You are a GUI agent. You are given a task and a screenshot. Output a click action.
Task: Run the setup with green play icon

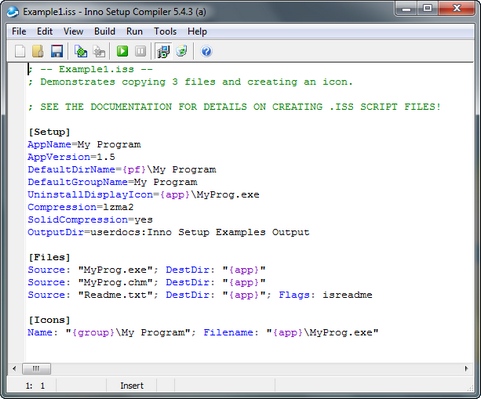(122, 51)
